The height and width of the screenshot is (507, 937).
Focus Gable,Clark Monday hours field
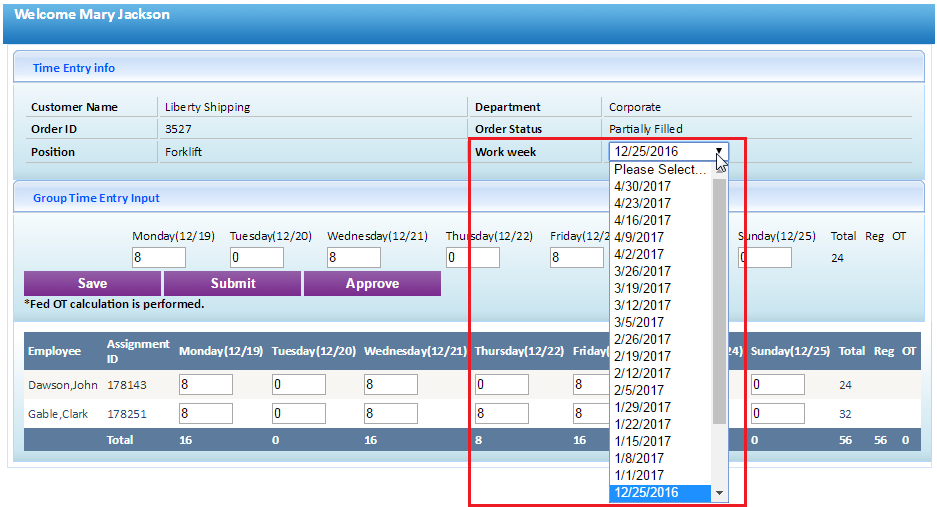[x=206, y=414]
